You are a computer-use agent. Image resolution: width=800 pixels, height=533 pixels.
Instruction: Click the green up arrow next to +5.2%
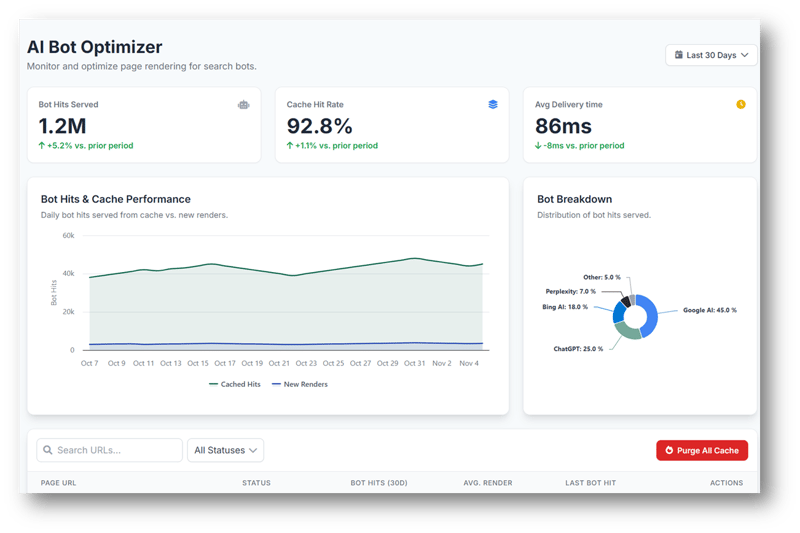(x=42, y=146)
